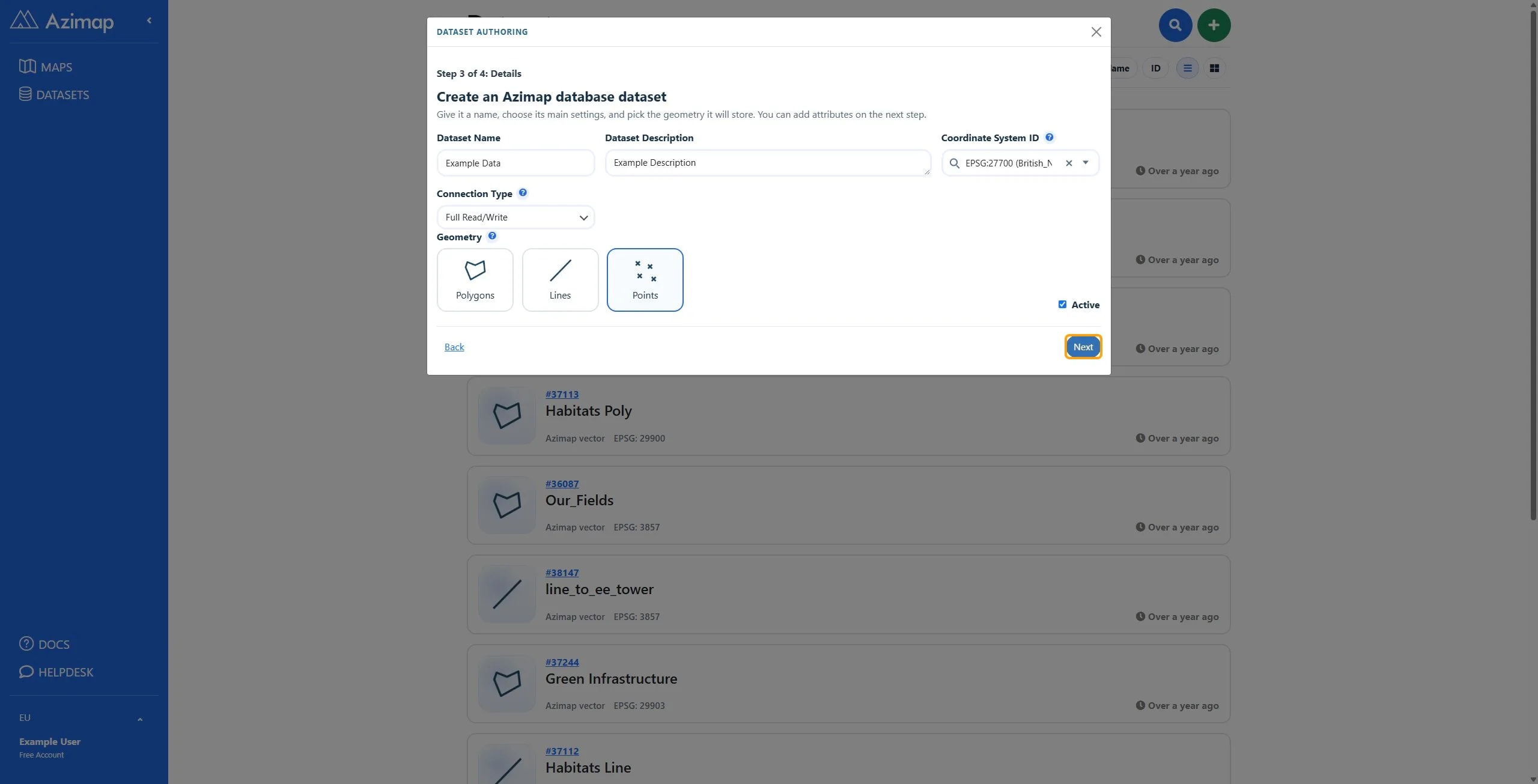
Task: Switch to list view
Action: 1187,68
